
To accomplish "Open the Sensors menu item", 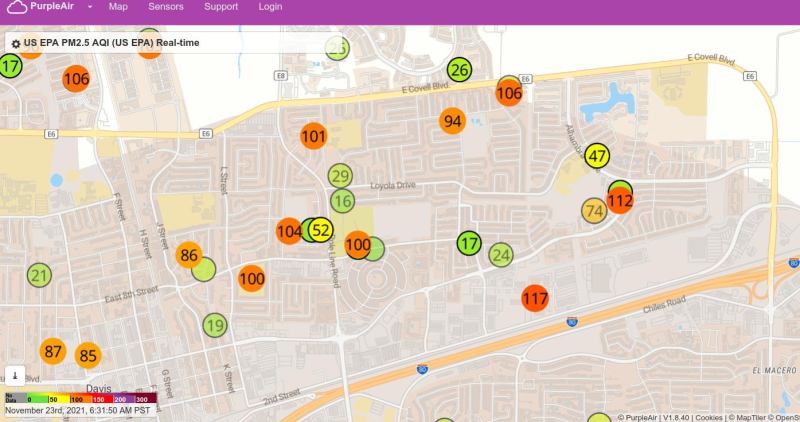I will [x=166, y=7].
